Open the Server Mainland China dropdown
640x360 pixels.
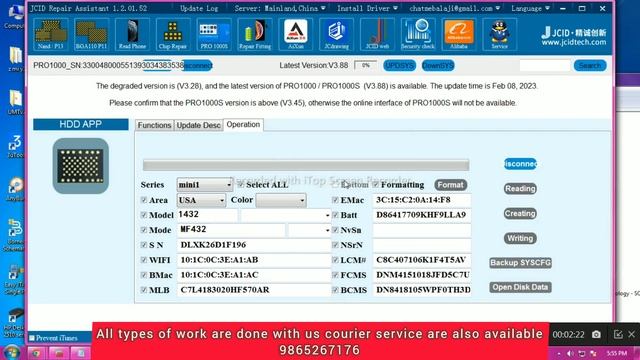tap(280, 8)
